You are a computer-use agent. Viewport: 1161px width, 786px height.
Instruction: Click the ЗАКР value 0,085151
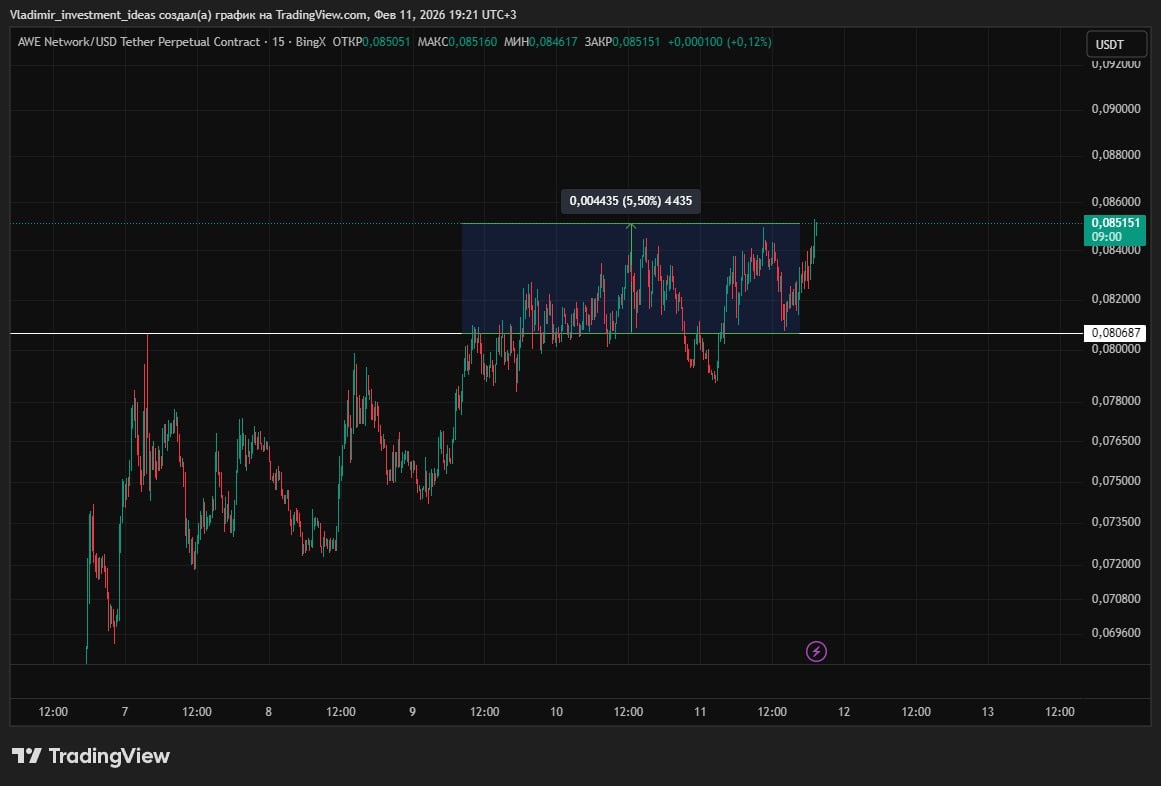(x=636, y=42)
